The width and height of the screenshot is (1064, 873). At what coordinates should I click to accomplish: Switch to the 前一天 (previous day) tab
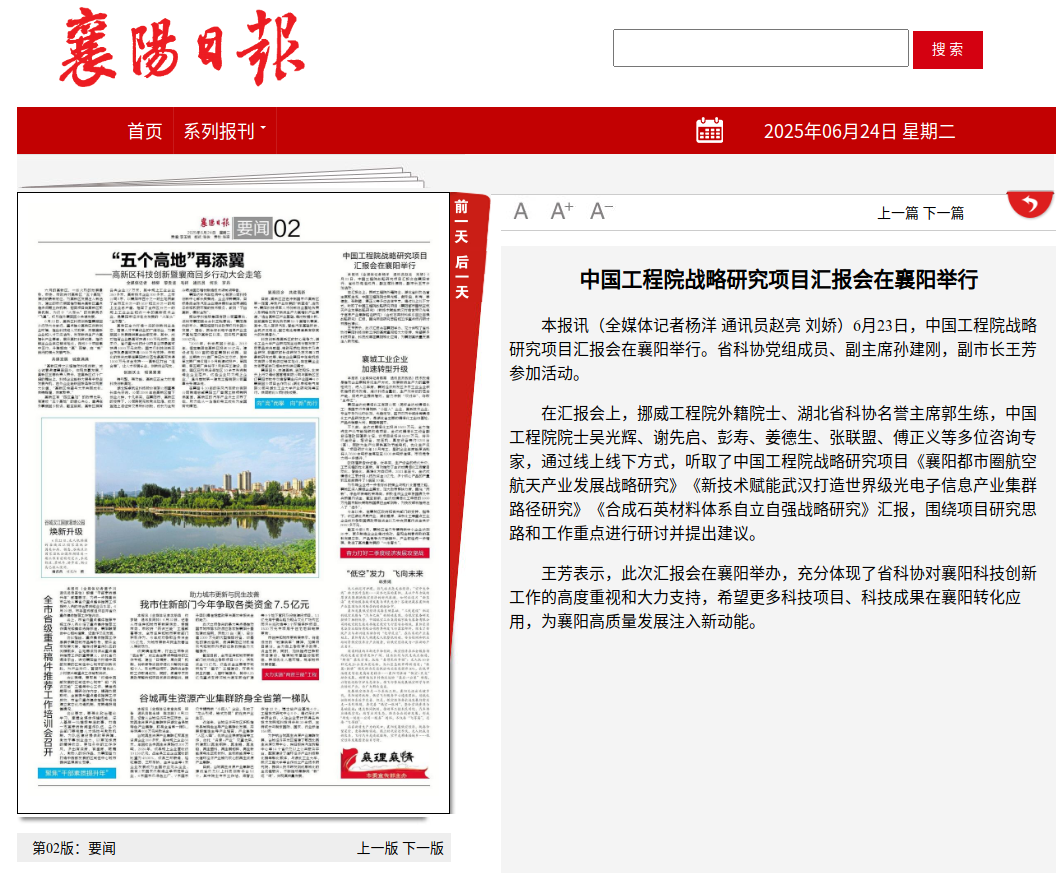(x=460, y=223)
